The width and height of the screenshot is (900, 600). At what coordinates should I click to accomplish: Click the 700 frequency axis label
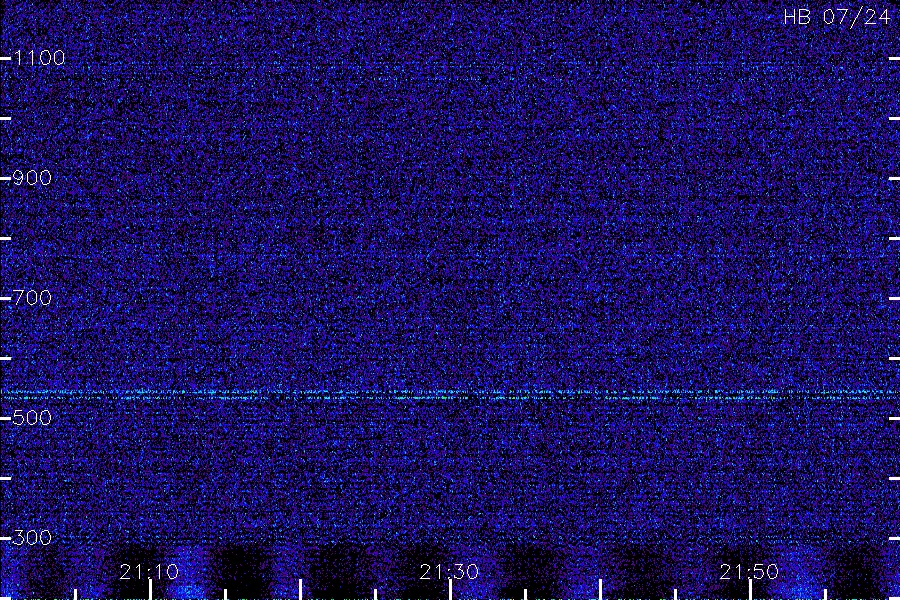(32, 298)
